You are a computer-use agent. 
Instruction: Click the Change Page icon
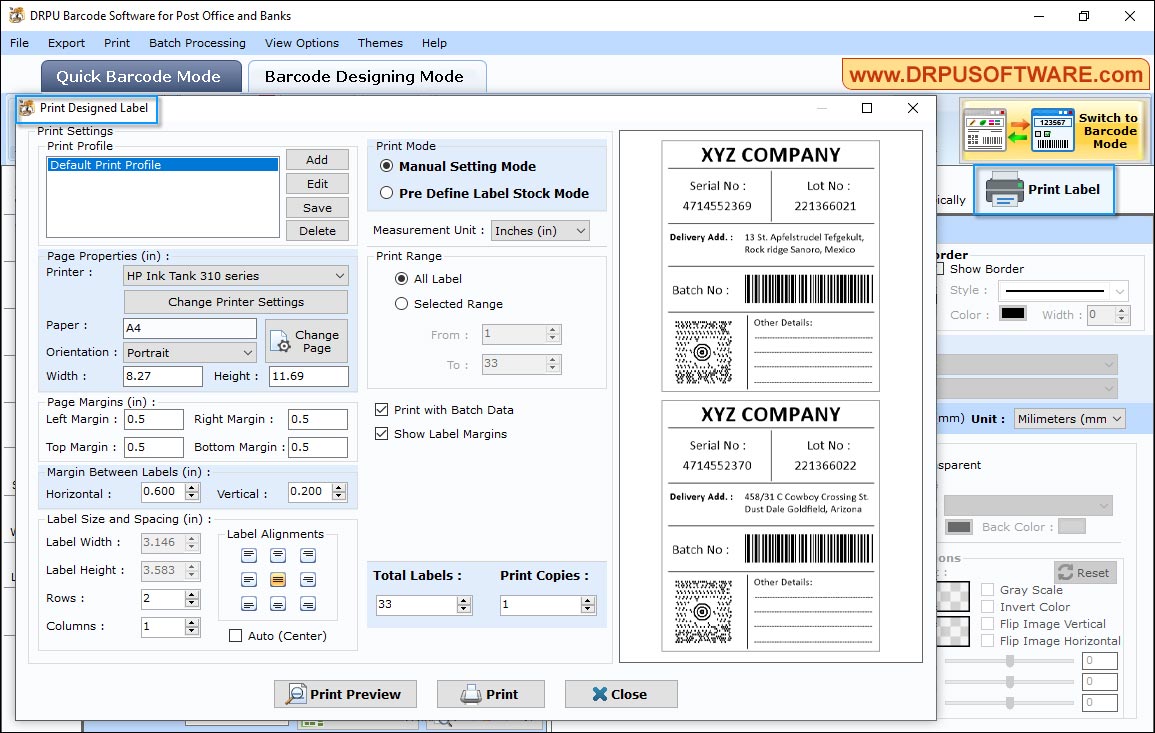(282, 339)
